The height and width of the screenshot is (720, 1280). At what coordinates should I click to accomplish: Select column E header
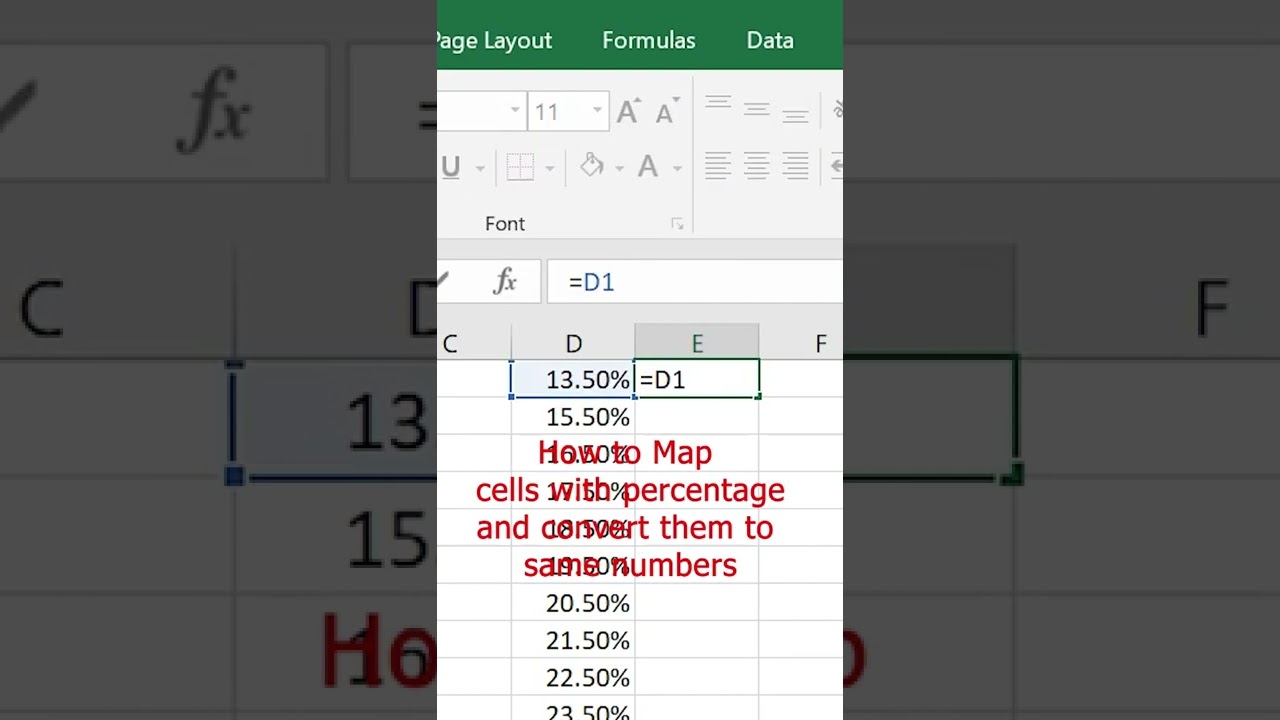pos(697,344)
